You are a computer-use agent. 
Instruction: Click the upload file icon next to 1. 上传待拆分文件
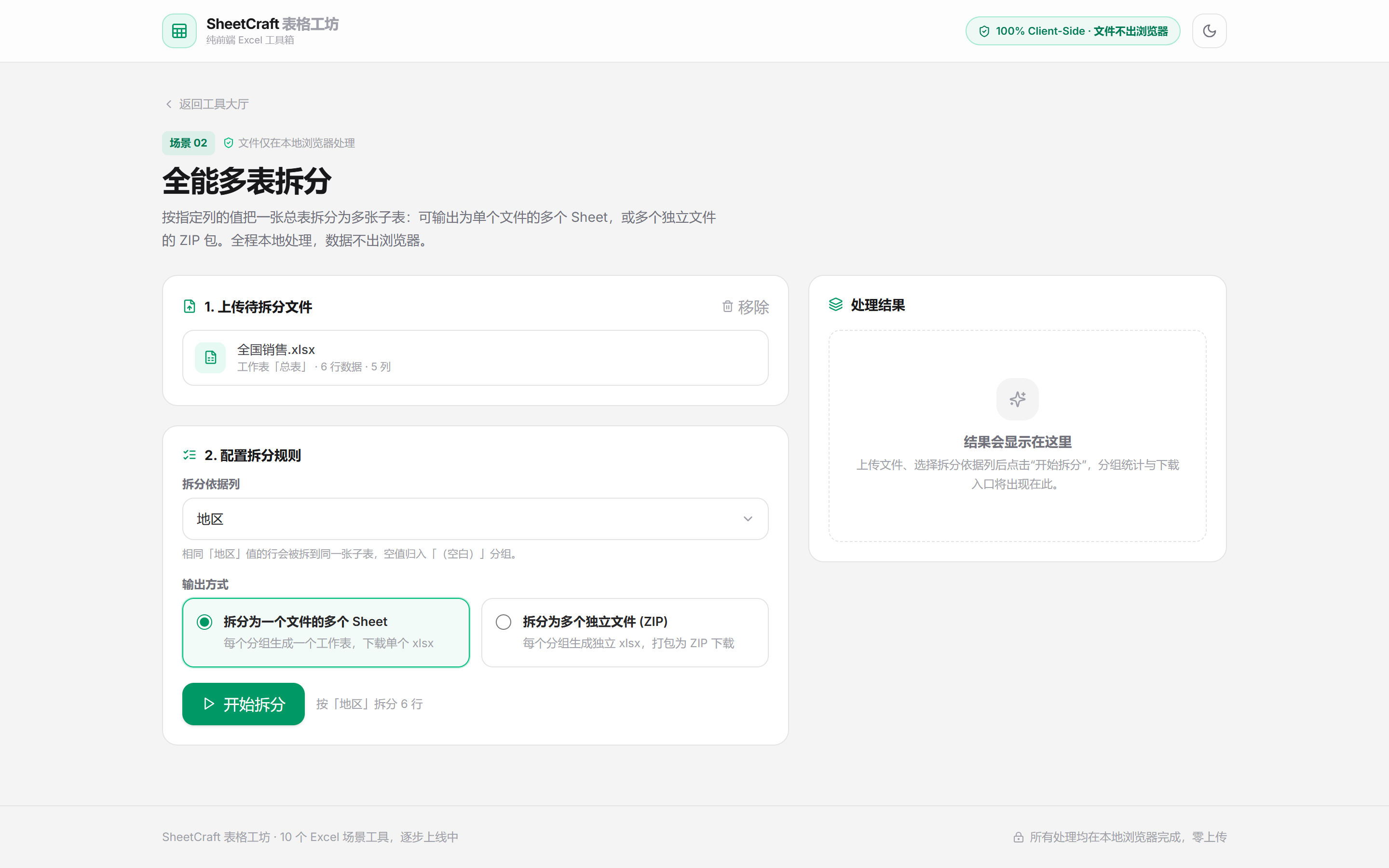pos(190,307)
